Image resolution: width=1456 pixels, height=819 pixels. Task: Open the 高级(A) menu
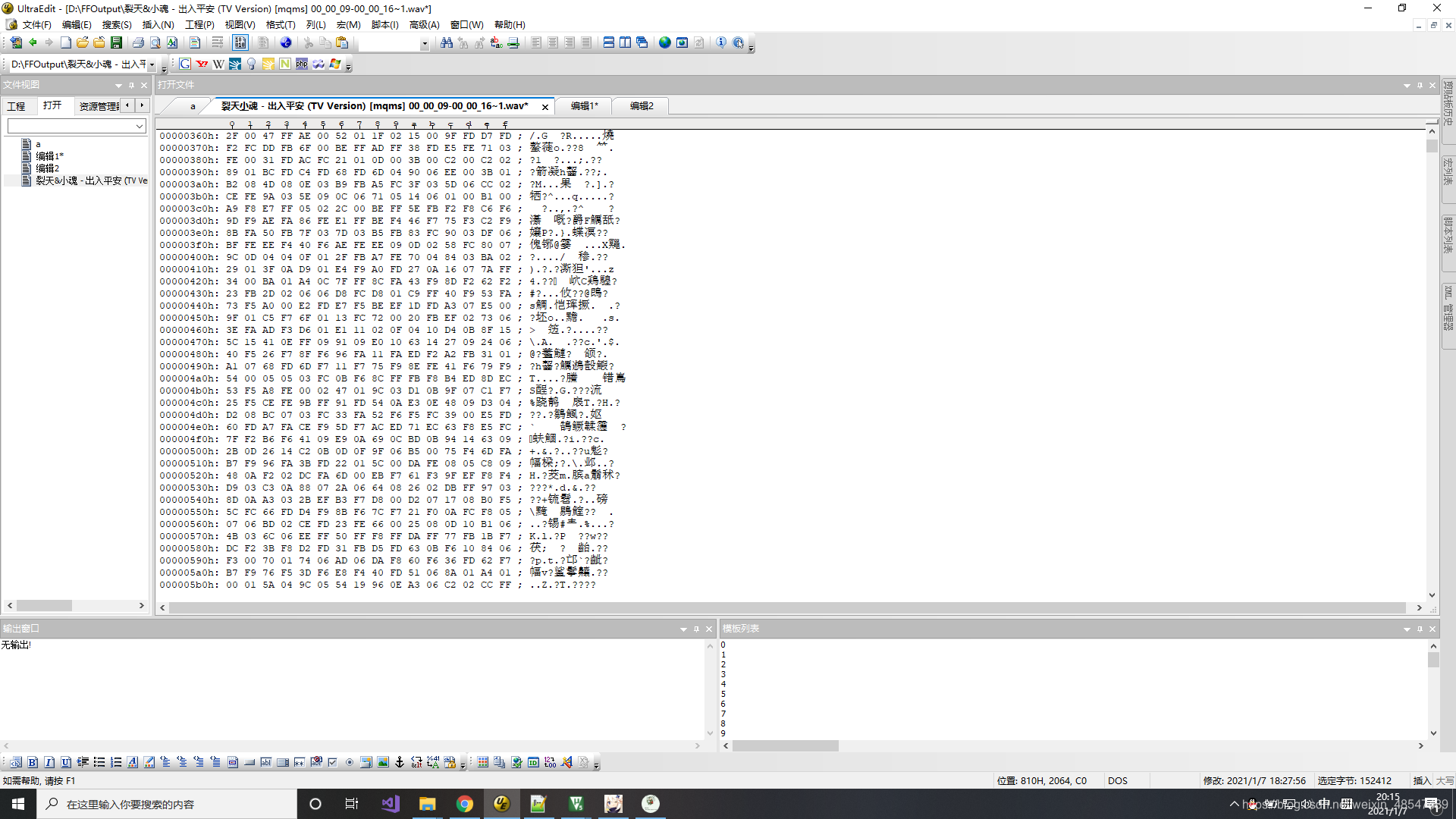pos(424,25)
